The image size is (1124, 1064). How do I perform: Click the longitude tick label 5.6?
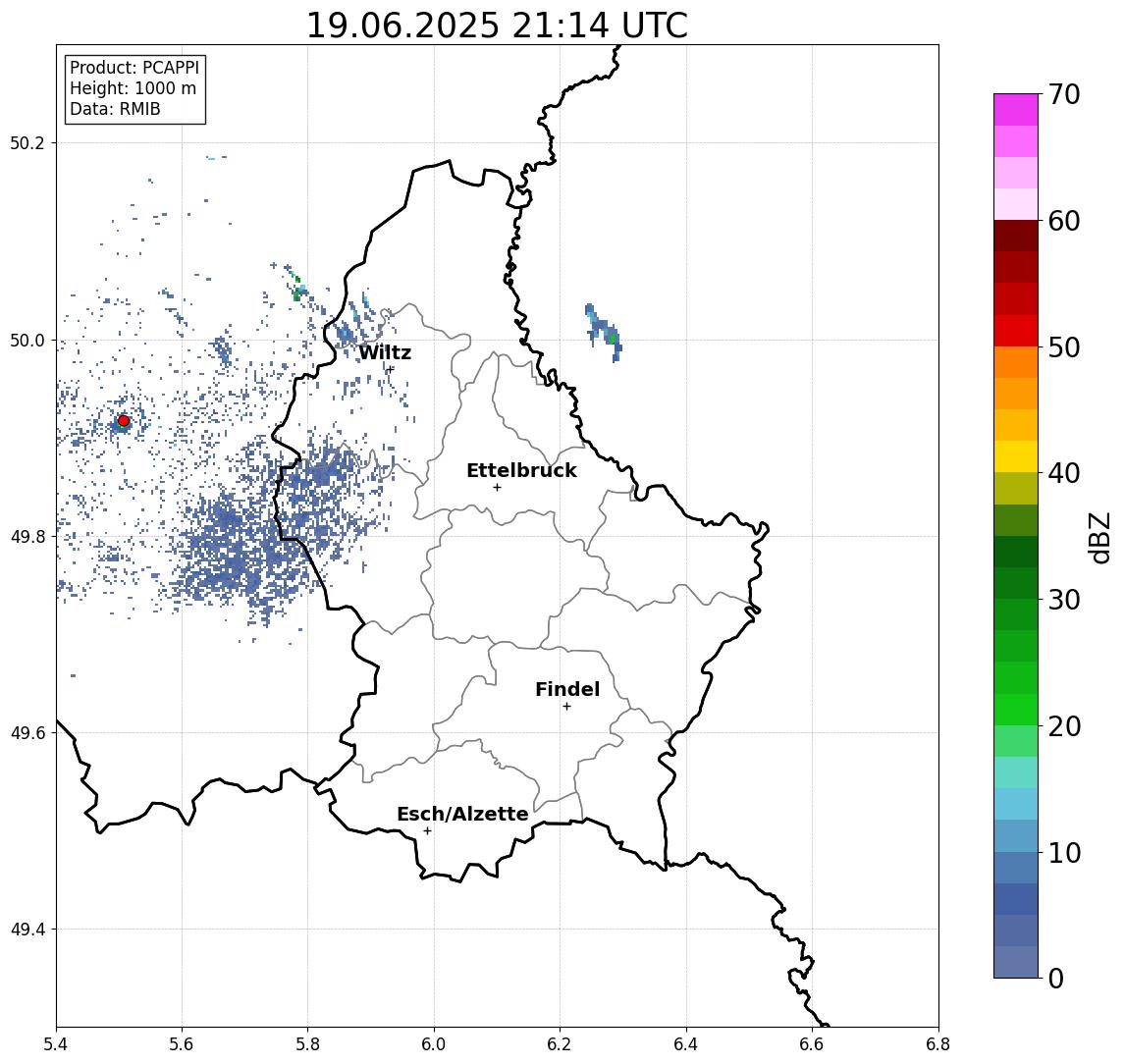click(182, 1044)
